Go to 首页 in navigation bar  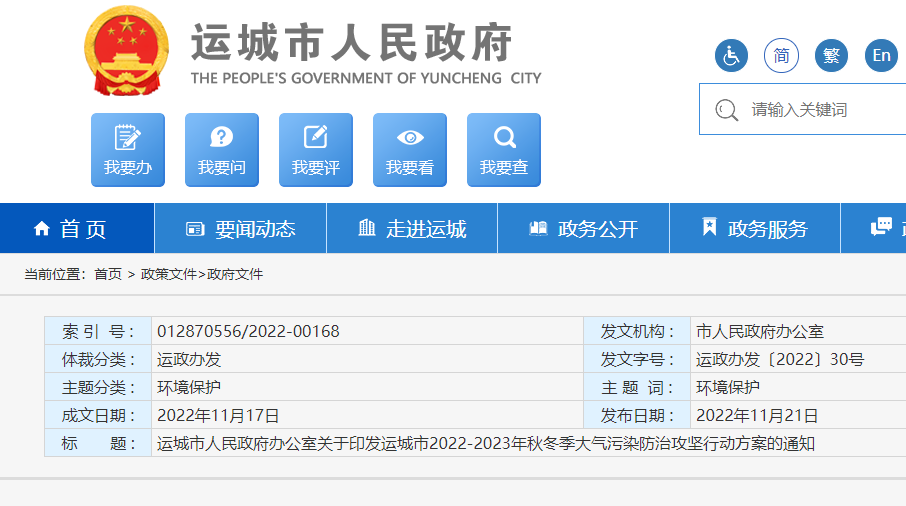(x=77, y=228)
